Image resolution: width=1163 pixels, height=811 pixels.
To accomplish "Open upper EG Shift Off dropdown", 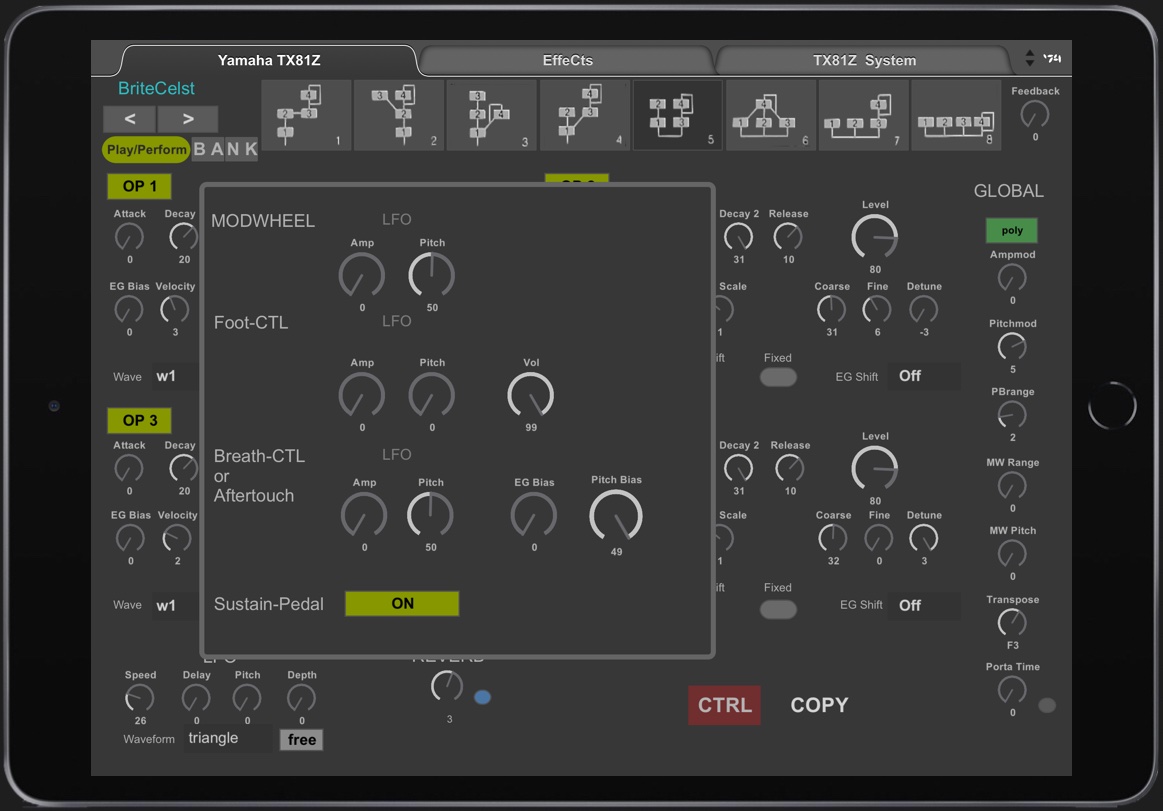I will [922, 376].
